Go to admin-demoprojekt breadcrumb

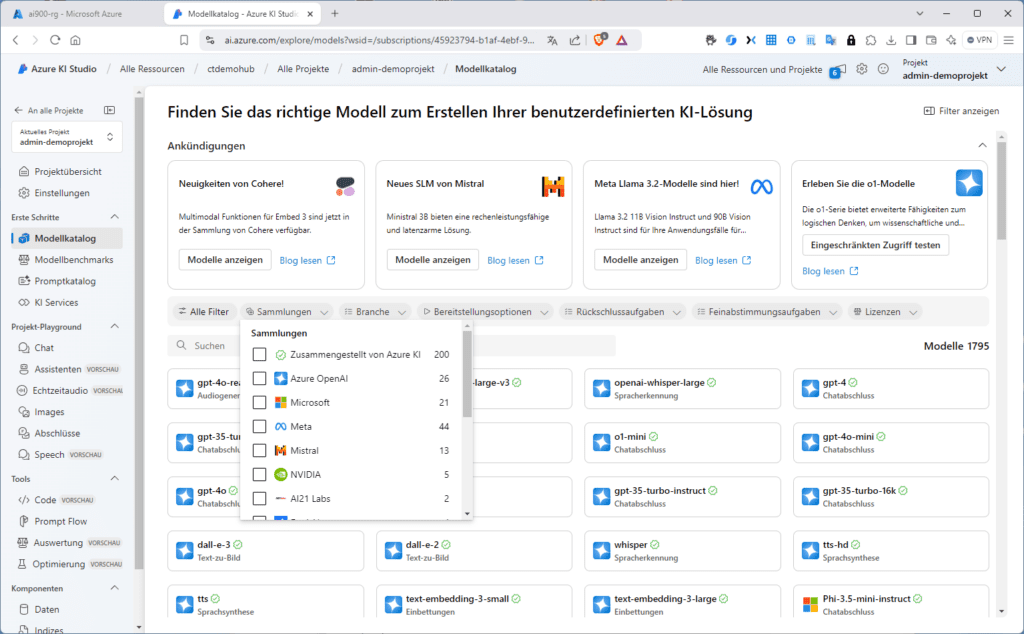click(393, 69)
